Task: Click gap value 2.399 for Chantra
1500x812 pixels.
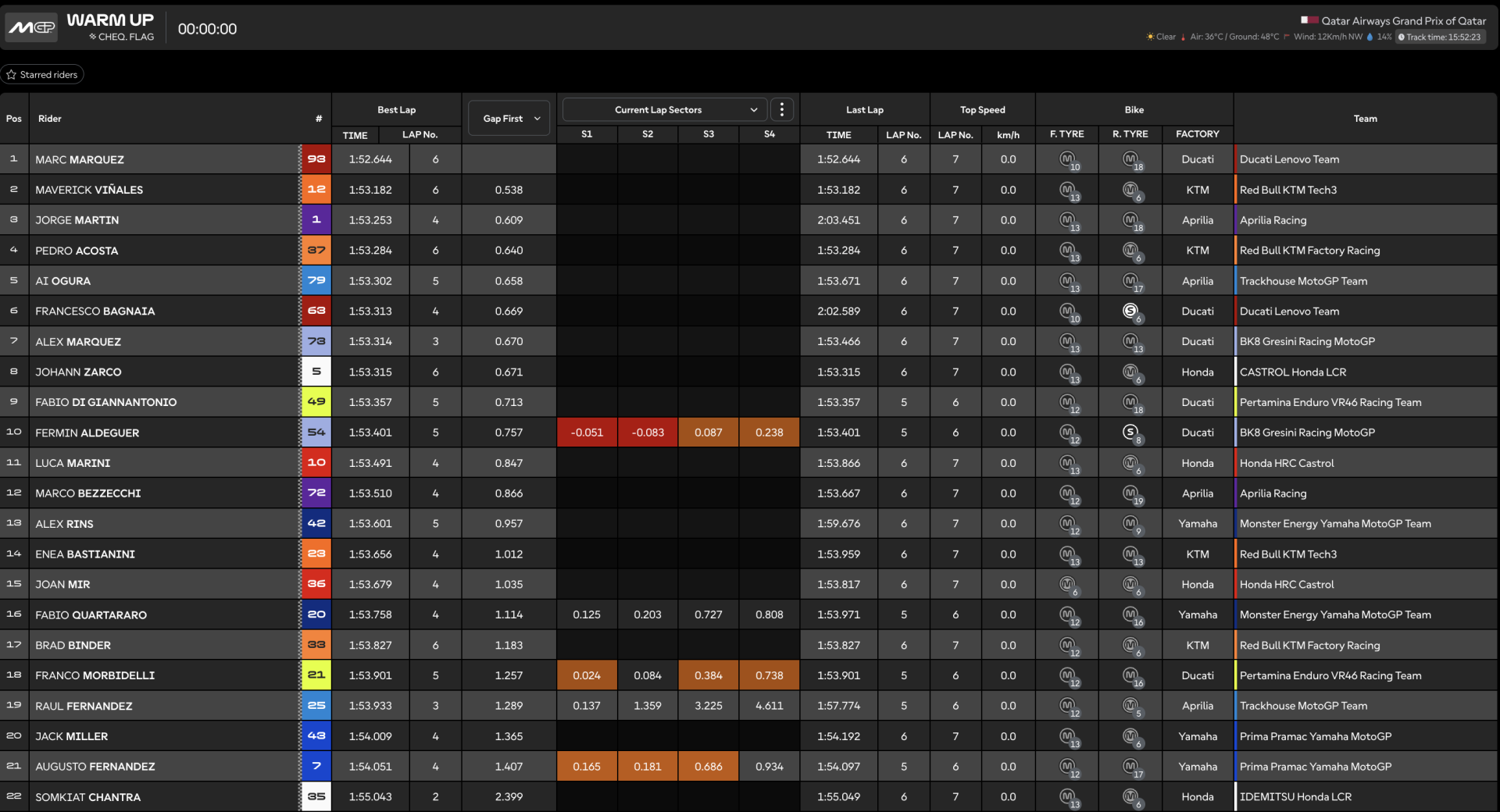Action: (x=509, y=797)
